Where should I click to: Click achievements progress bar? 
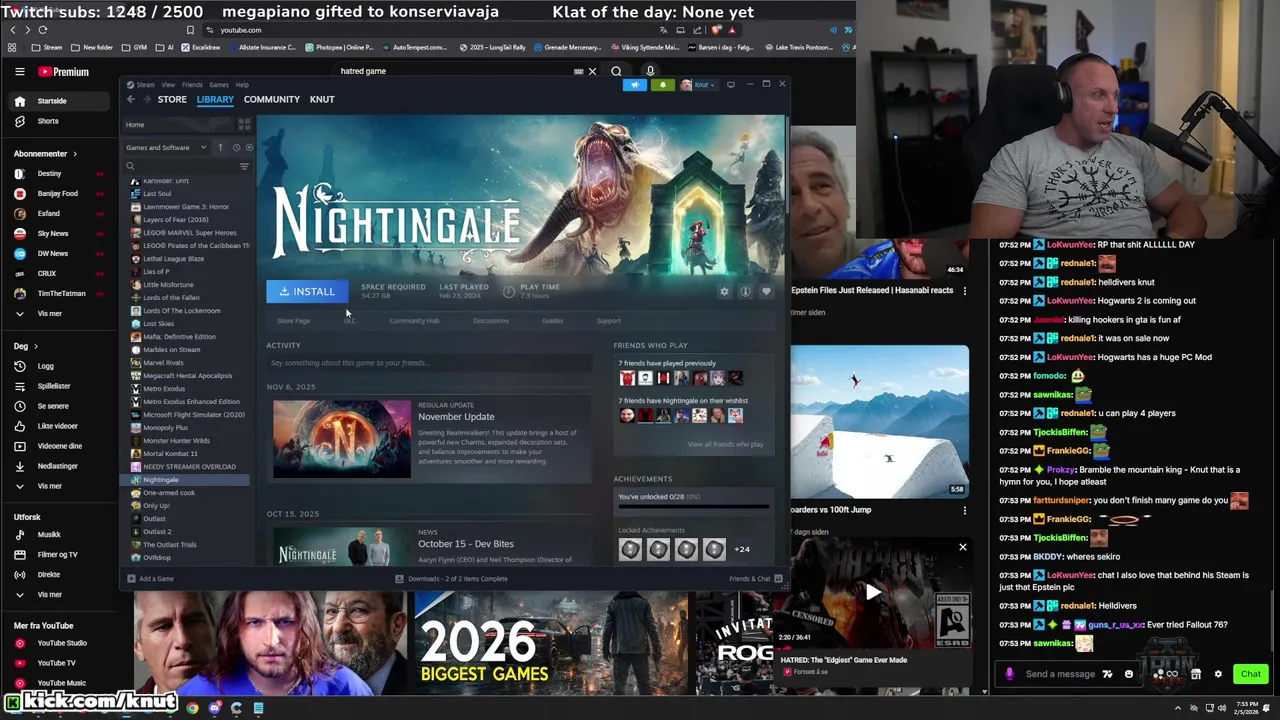coord(694,506)
